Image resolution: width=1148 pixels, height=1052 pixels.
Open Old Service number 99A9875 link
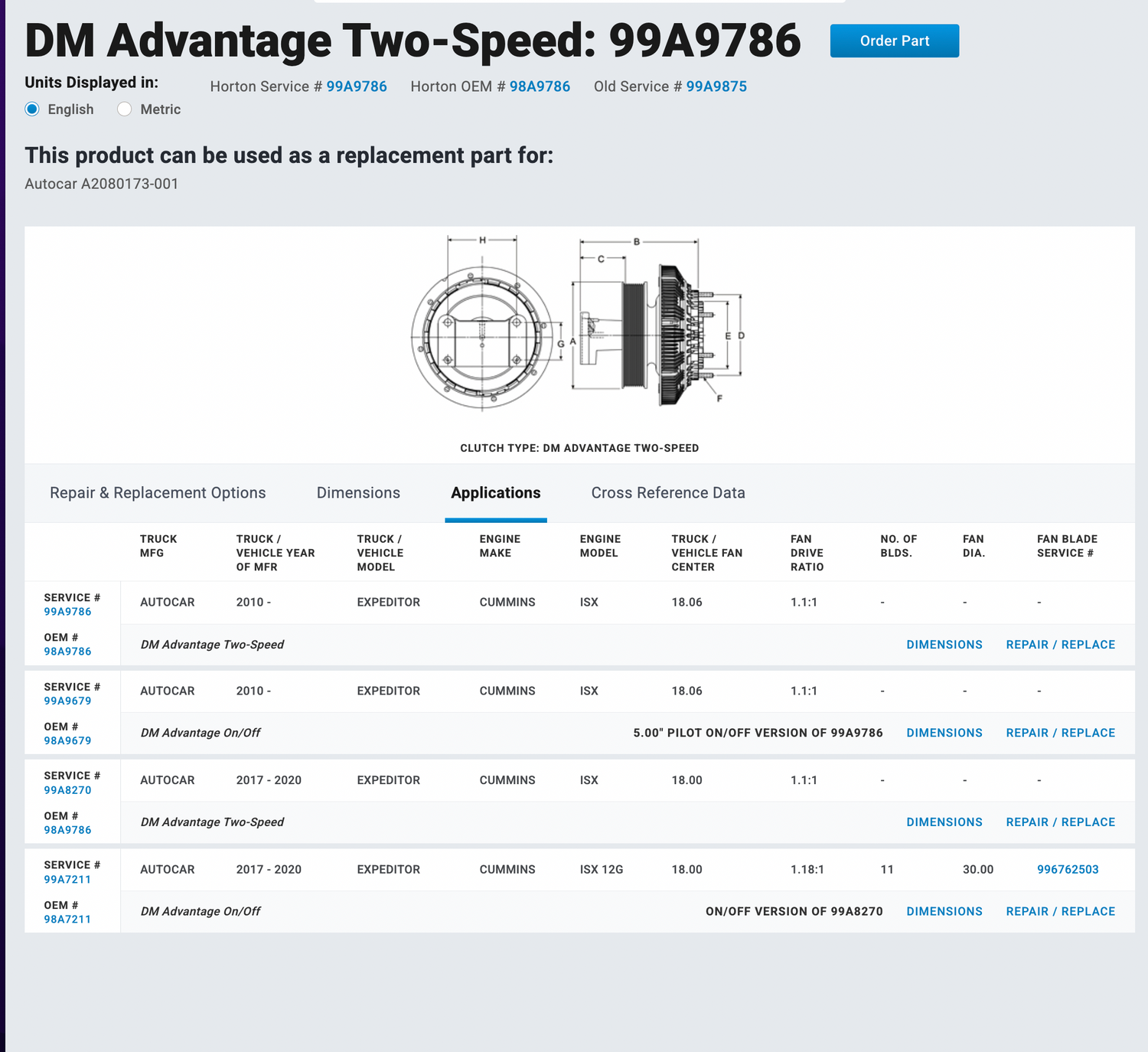(716, 87)
